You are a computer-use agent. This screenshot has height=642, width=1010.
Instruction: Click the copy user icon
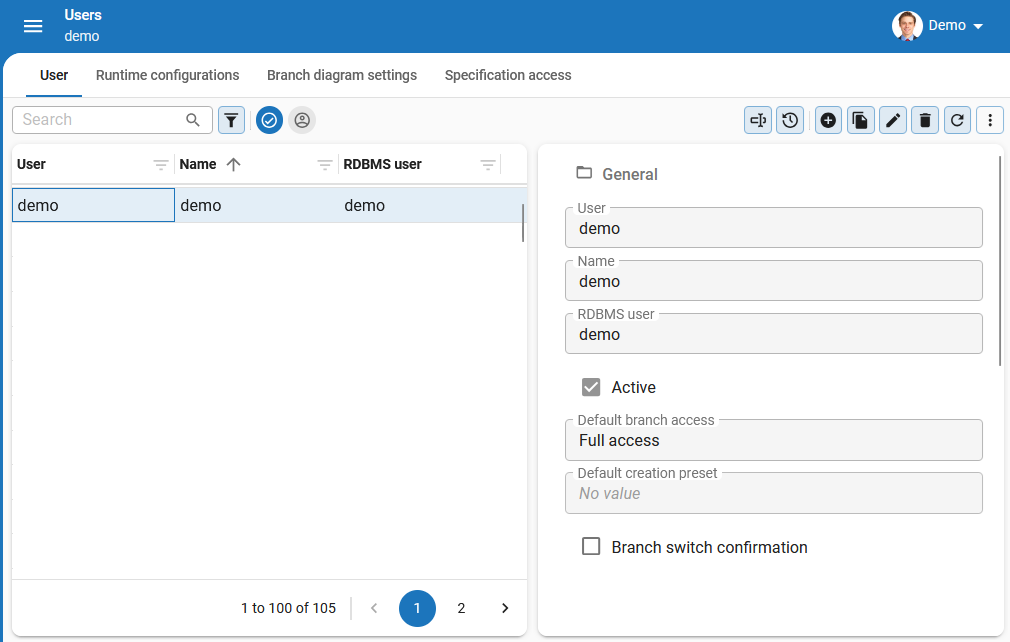point(860,120)
